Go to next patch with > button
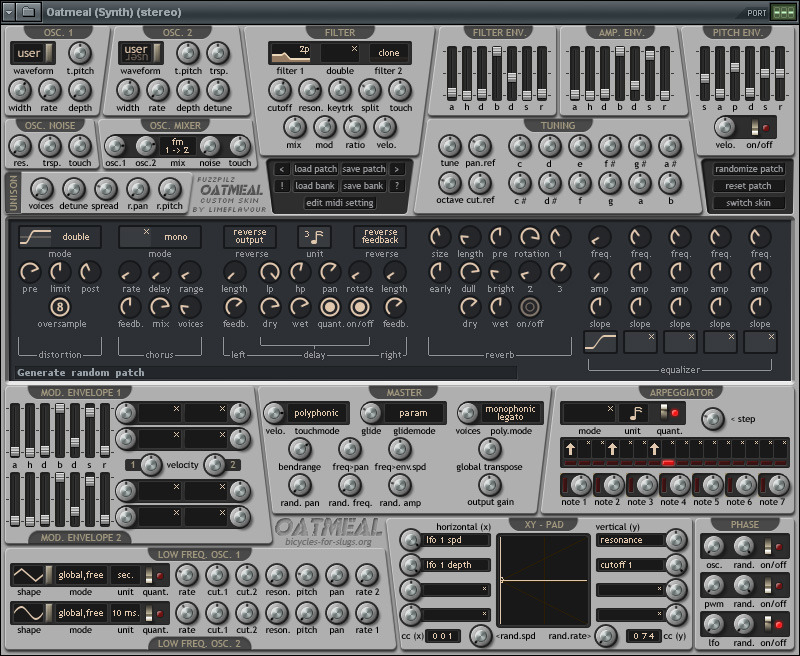800x656 pixels. (396, 169)
